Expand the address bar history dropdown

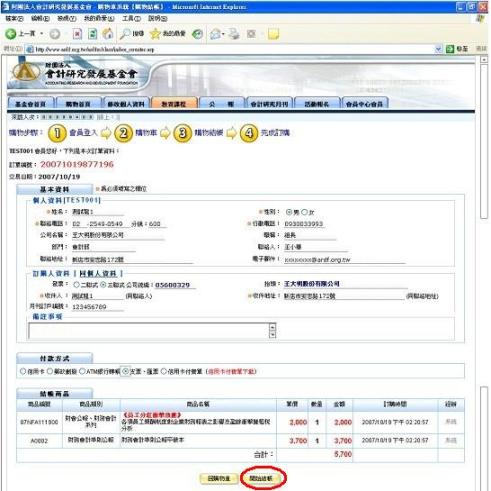[x=438, y=49]
